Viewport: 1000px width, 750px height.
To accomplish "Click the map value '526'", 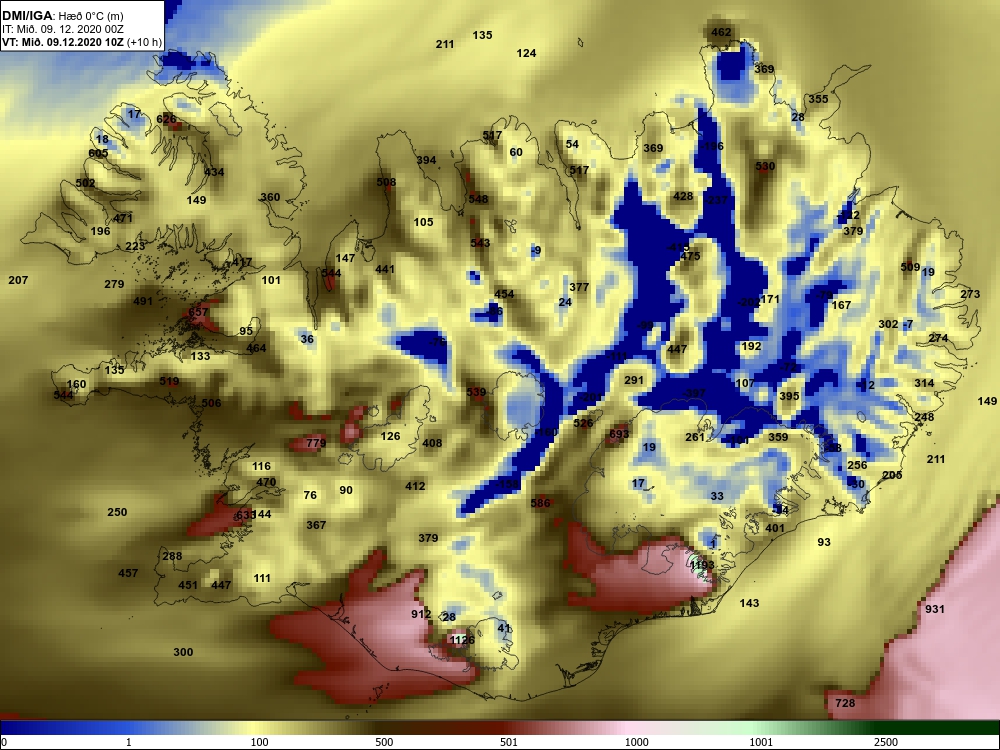I will click(x=583, y=423).
